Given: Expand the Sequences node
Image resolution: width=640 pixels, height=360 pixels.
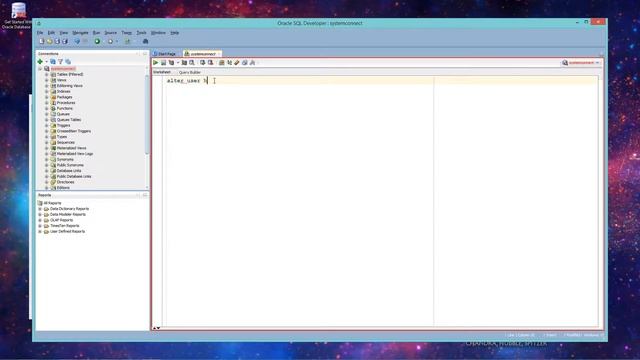Looking at the screenshot, I should 47,142.
